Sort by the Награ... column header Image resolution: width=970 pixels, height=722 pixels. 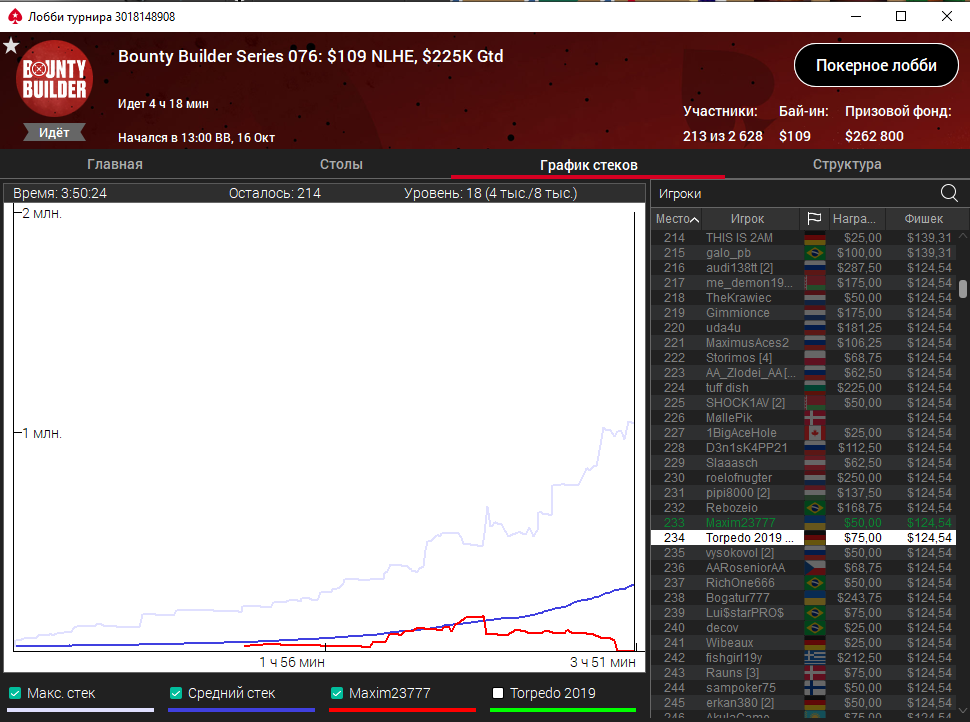point(854,219)
